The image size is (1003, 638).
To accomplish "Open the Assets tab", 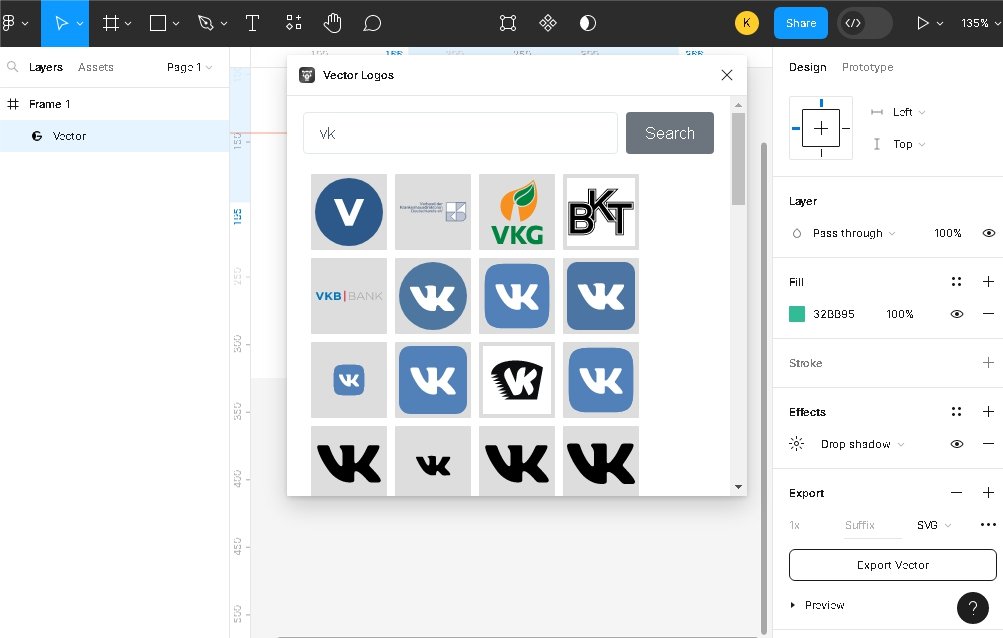I will click(96, 67).
